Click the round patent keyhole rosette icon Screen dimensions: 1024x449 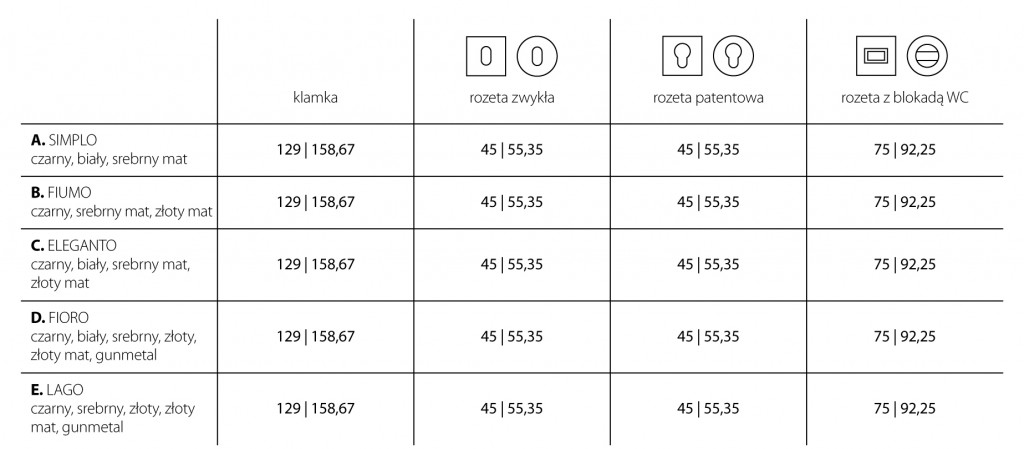click(x=733, y=56)
